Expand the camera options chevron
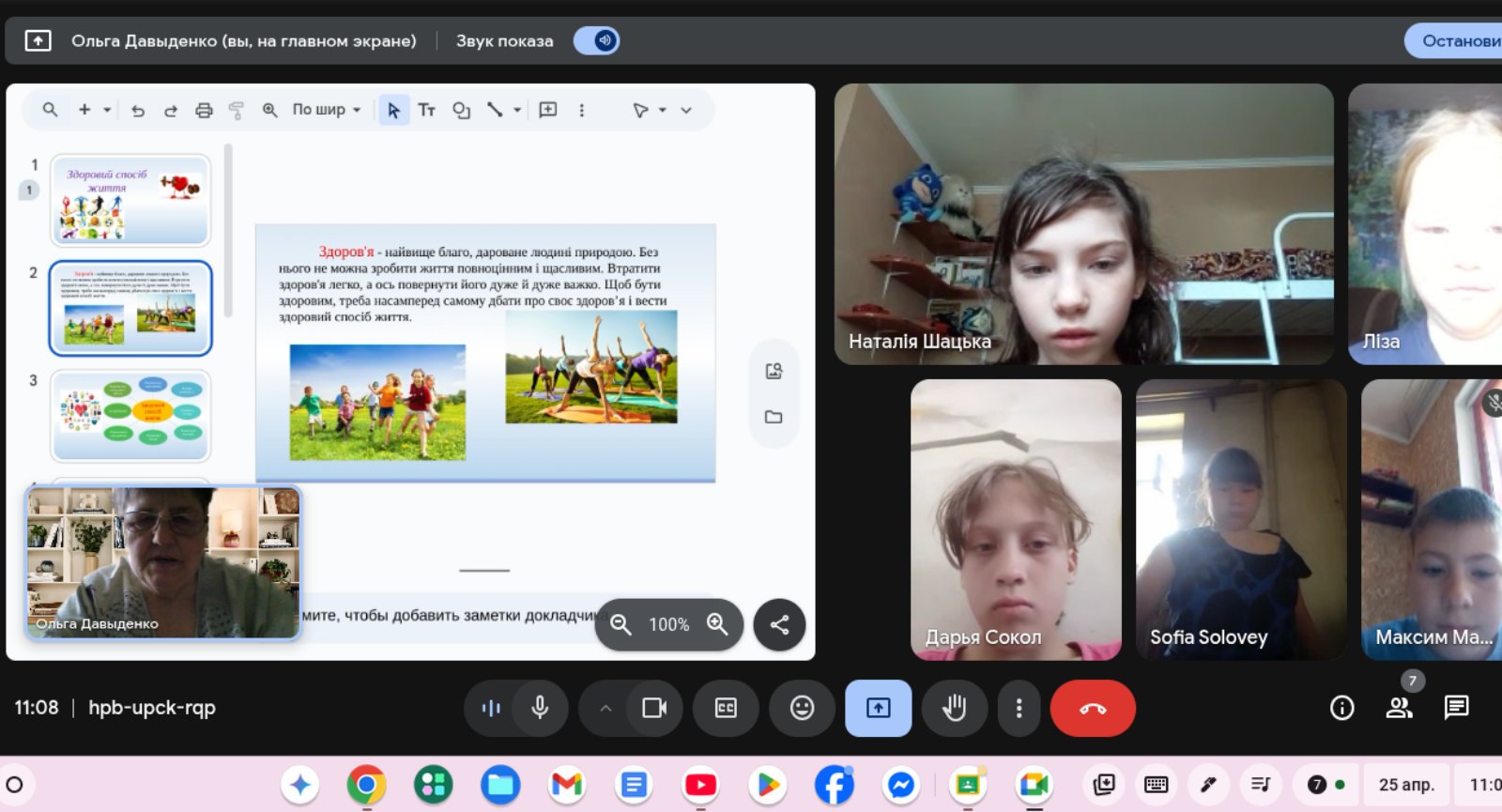This screenshot has width=1502, height=812. click(x=605, y=708)
